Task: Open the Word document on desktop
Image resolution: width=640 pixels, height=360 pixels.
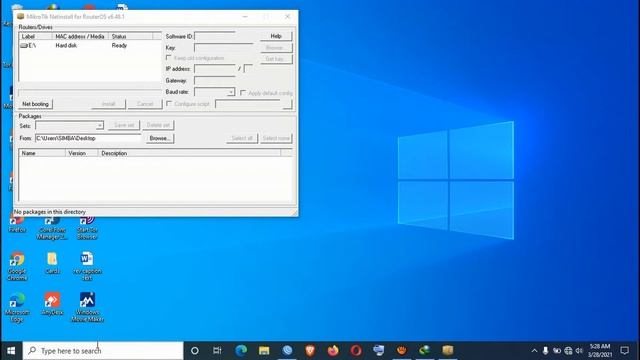Action: 87,266
